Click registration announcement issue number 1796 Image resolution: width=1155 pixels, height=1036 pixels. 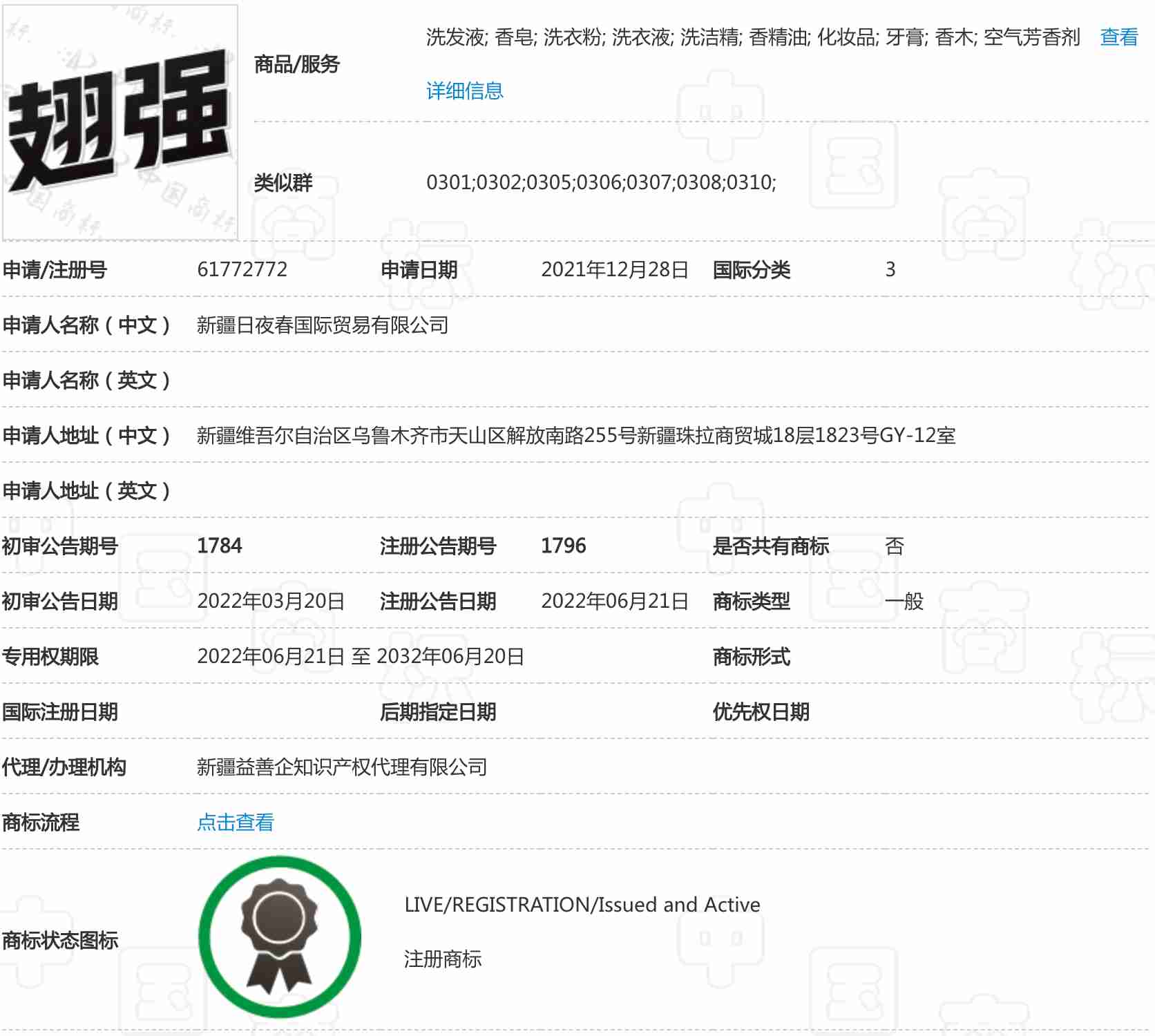coord(563,546)
